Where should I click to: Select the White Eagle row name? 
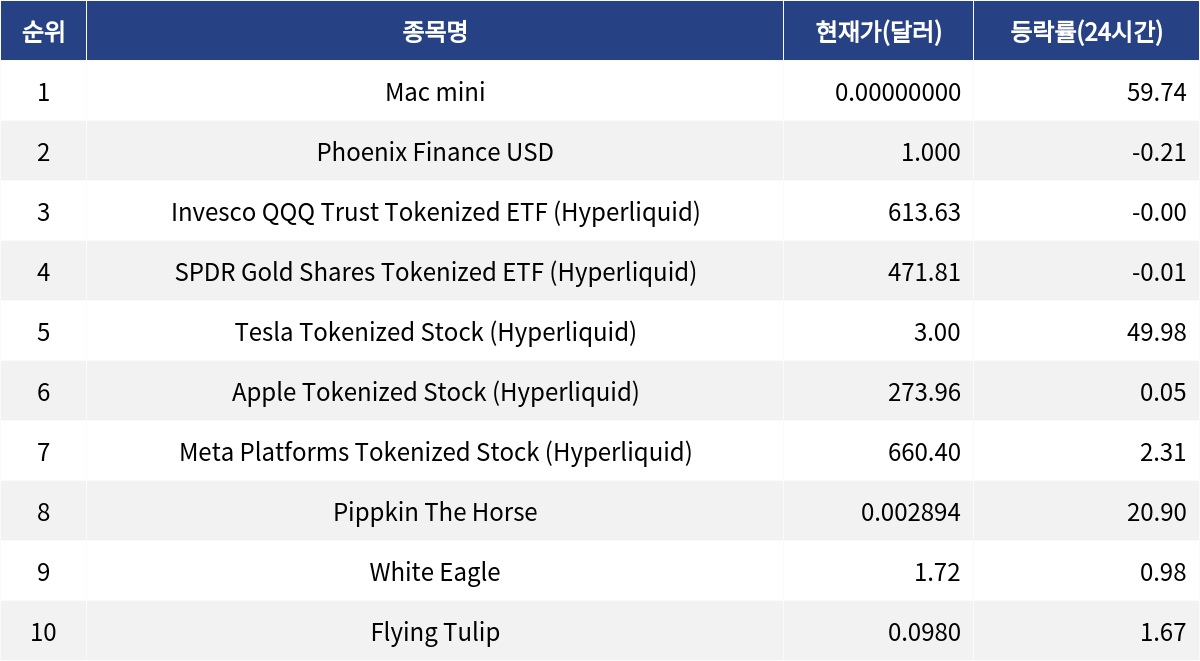(x=435, y=572)
